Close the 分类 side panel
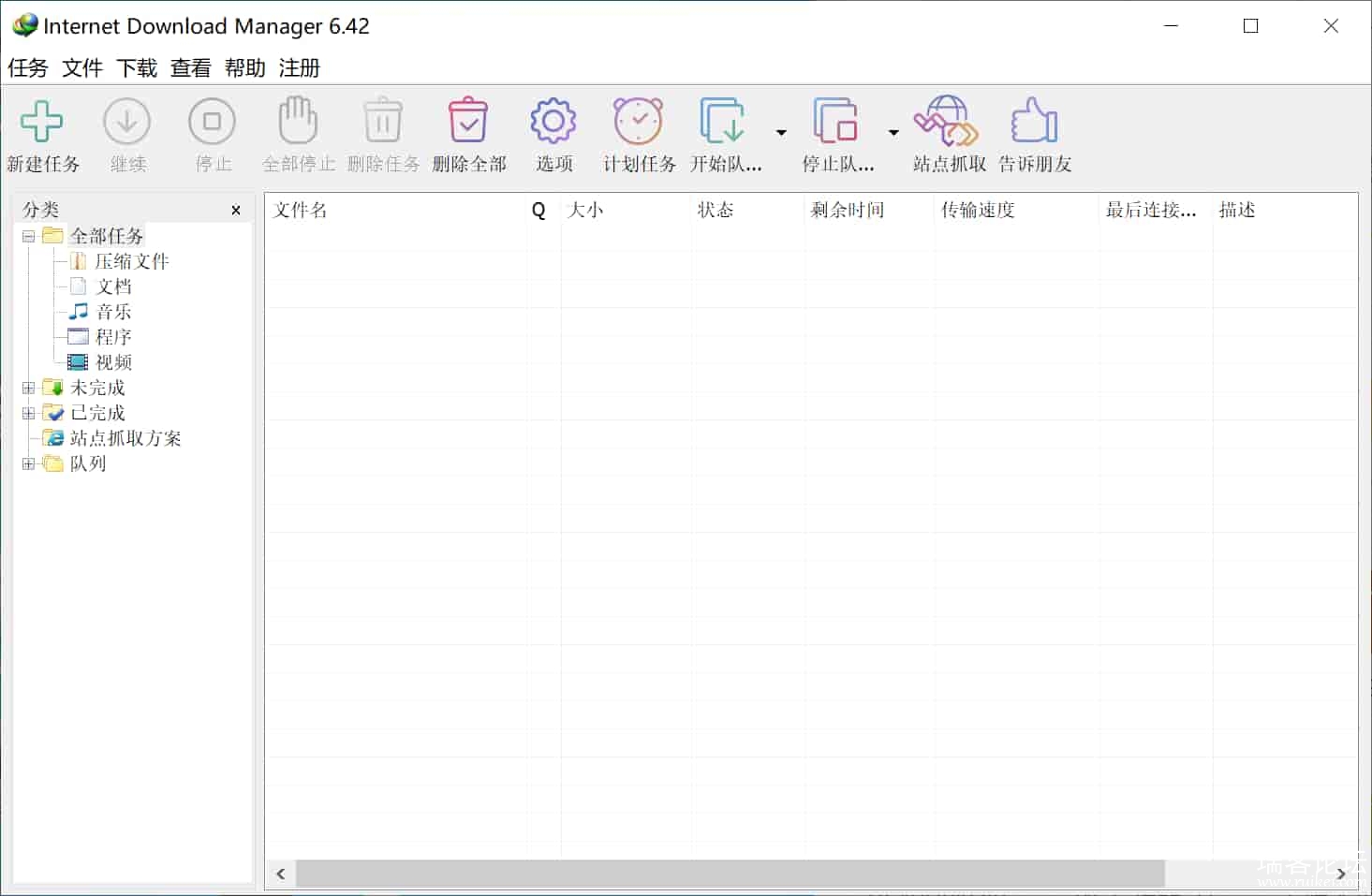Screen dimensions: 1372x896 click(236, 211)
